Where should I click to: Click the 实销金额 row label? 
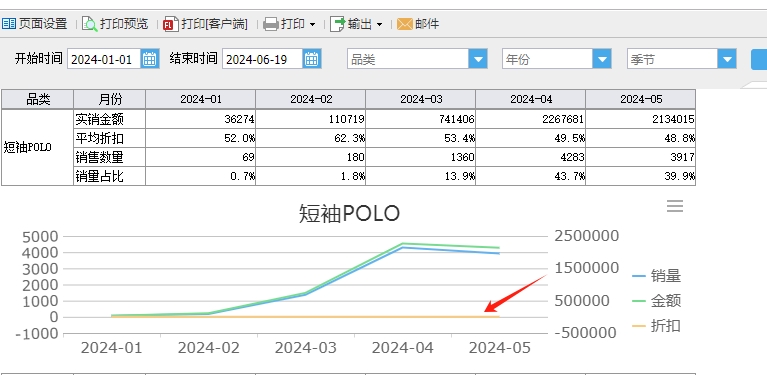(x=110, y=119)
